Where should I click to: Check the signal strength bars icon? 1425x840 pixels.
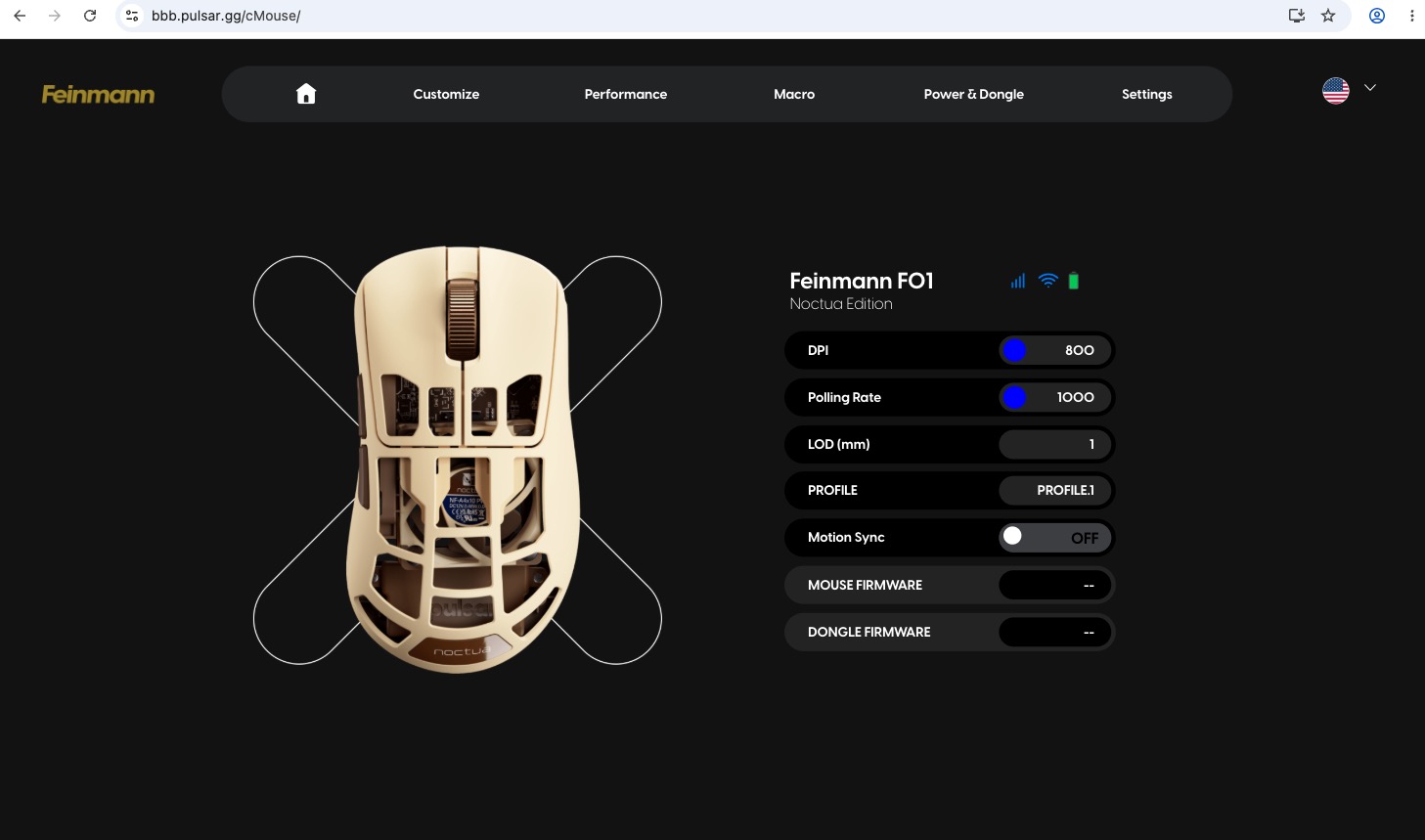tap(1018, 281)
